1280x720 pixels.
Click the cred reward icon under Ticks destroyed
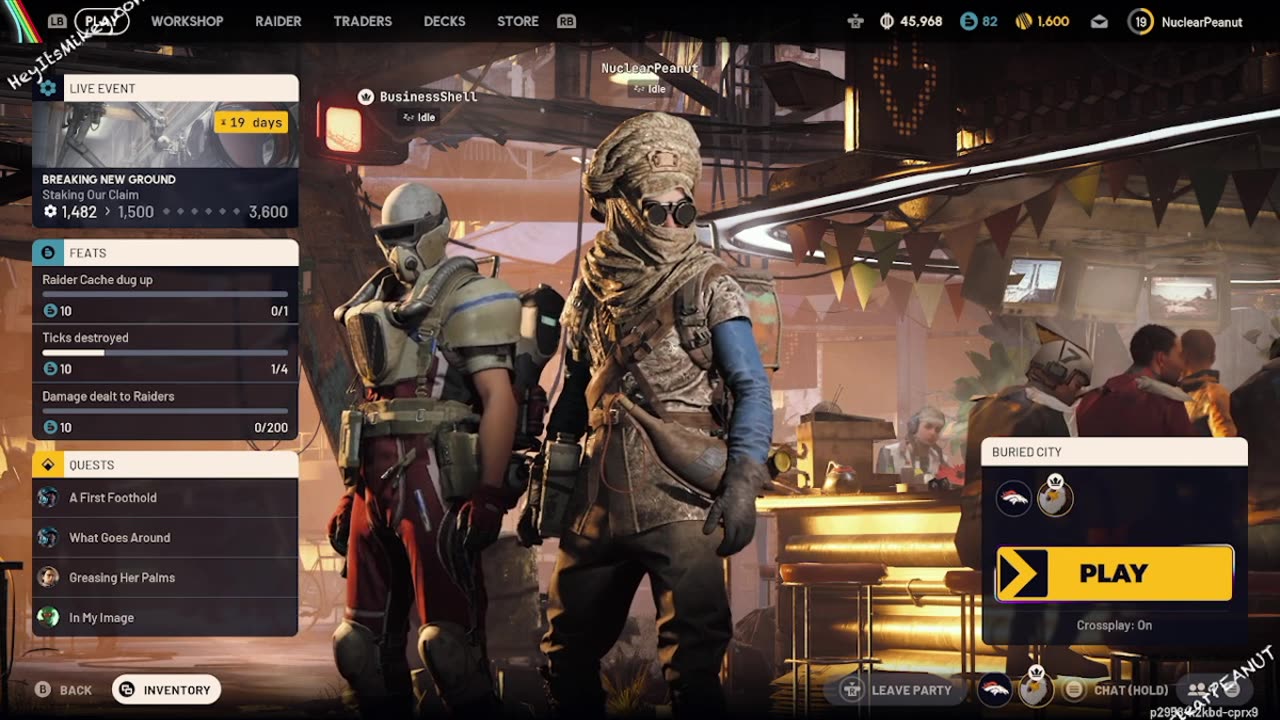(x=50, y=369)
